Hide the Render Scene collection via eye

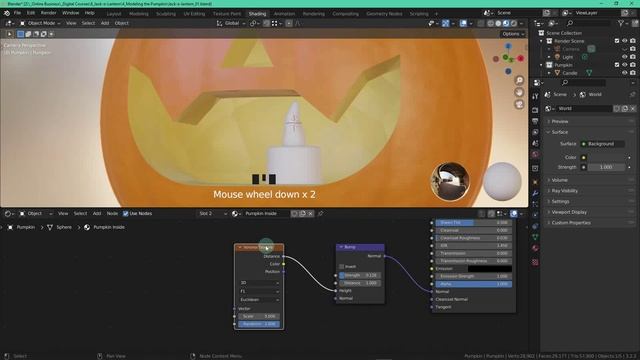[624, 41]
